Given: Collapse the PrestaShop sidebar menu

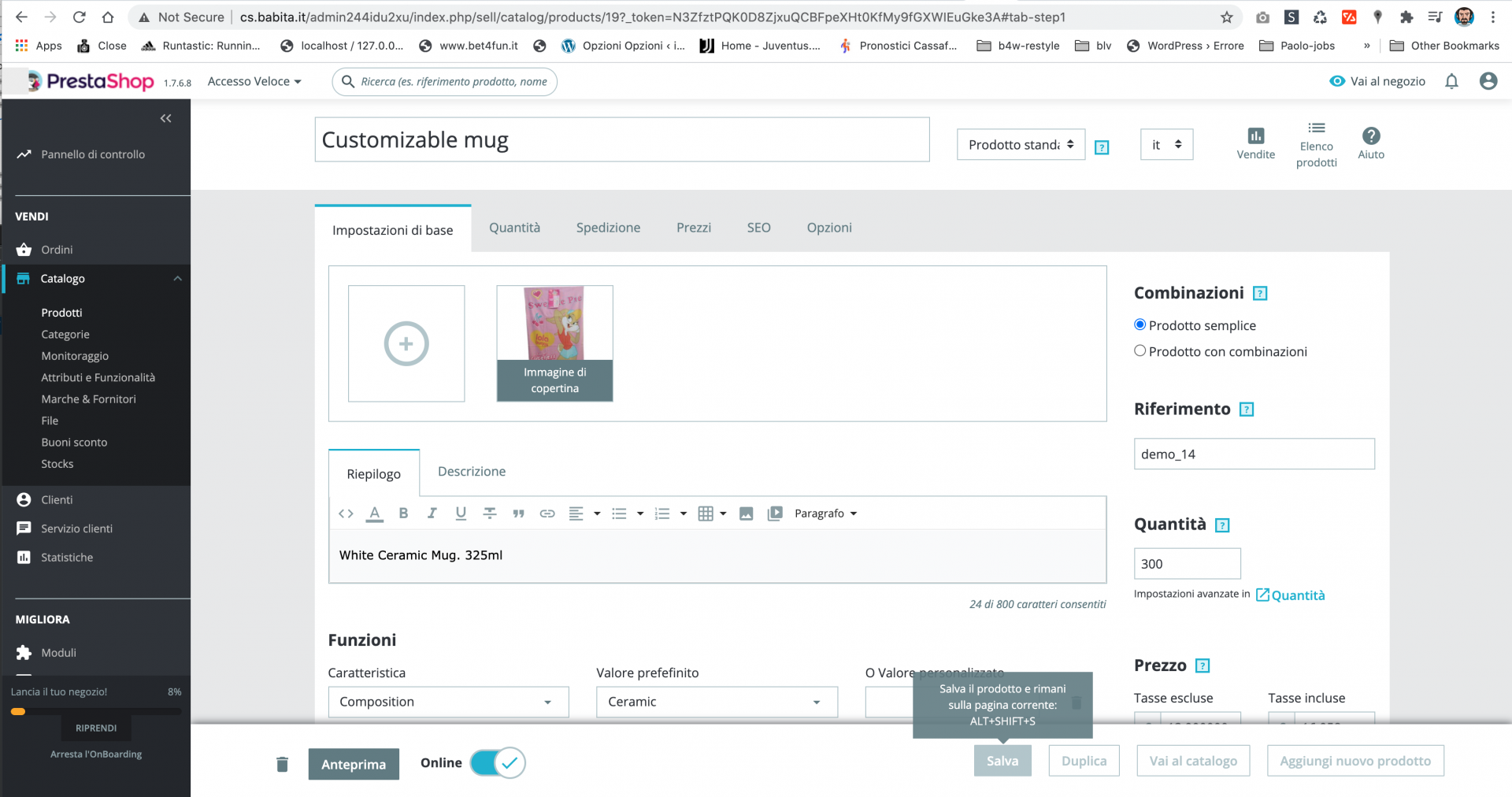Looking at the screenshot, I should [165, 118].
